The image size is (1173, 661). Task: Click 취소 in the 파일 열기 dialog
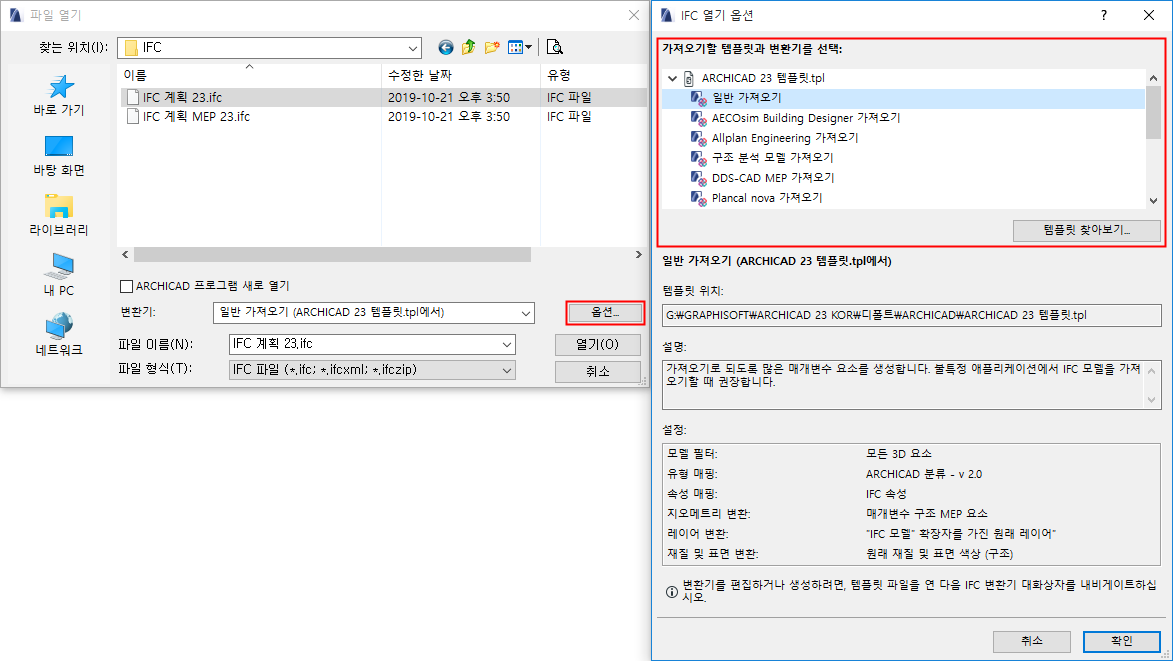coord(598,372)
